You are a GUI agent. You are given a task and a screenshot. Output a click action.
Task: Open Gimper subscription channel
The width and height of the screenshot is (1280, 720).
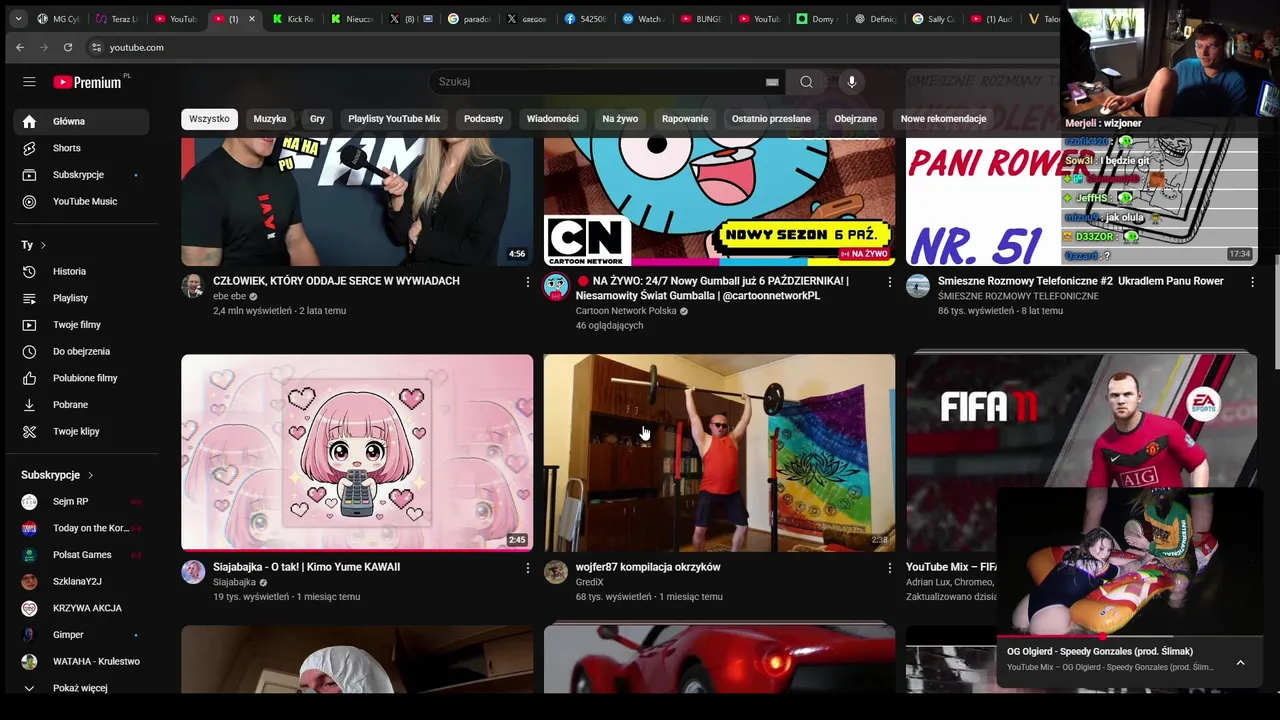coord(81,635)
